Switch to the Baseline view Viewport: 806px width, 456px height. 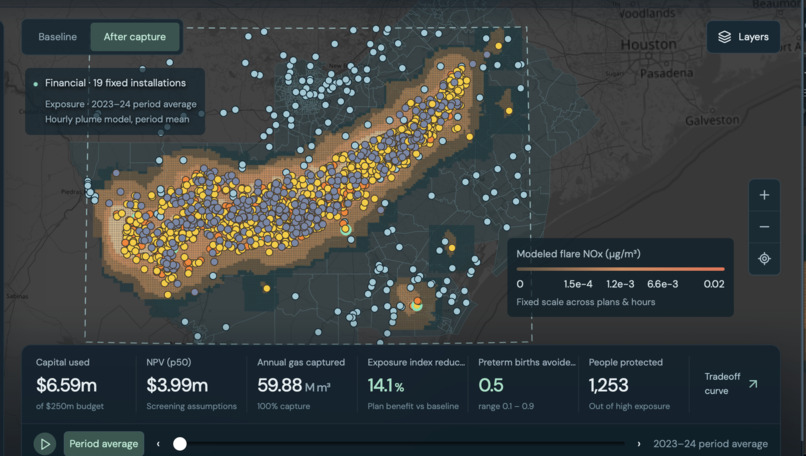(x=58, y=37)
